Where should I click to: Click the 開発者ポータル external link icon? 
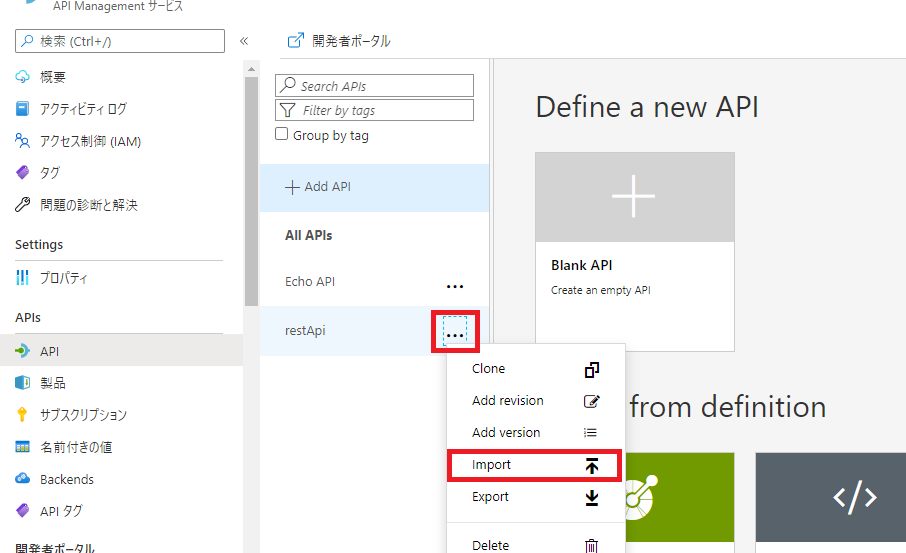coord(295,40)
